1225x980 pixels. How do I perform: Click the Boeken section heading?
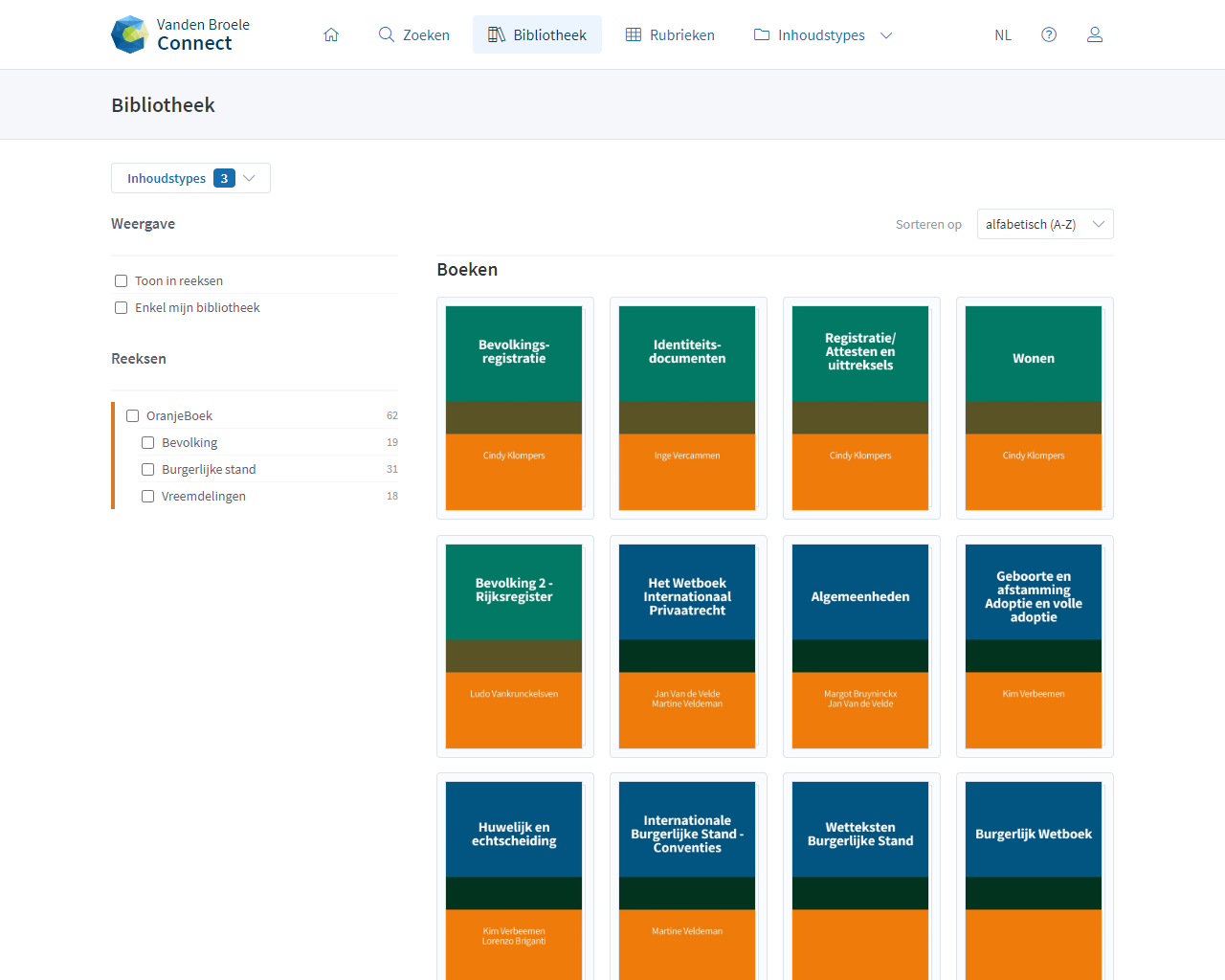point(467,270)
